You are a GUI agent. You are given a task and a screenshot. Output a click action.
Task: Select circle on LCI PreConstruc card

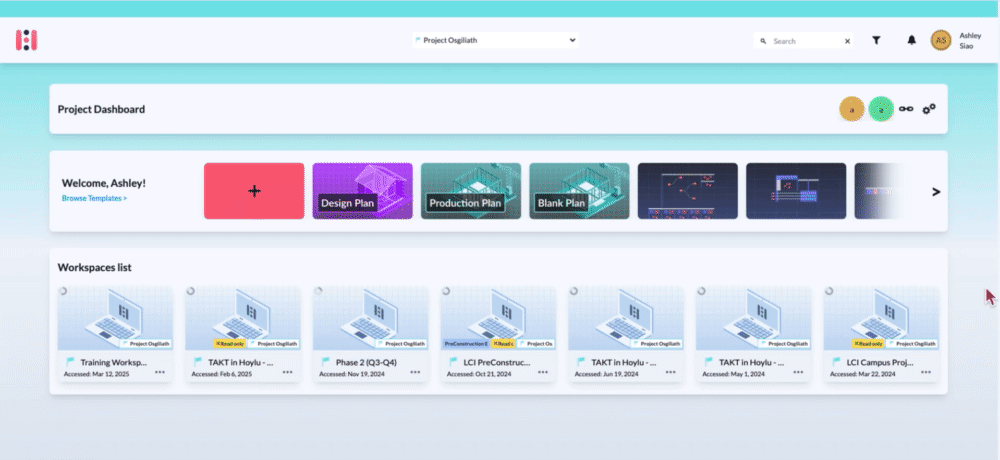(446, 291)
